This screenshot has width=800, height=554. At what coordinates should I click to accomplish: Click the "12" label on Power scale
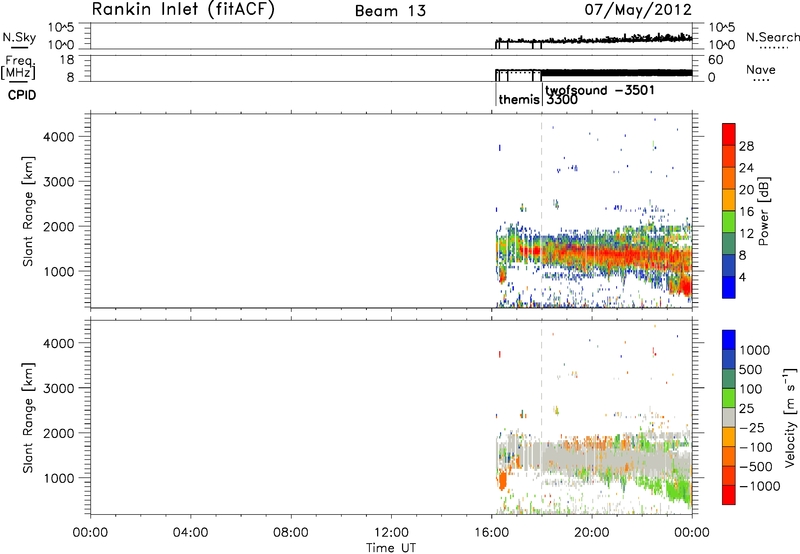pos(746,234)
